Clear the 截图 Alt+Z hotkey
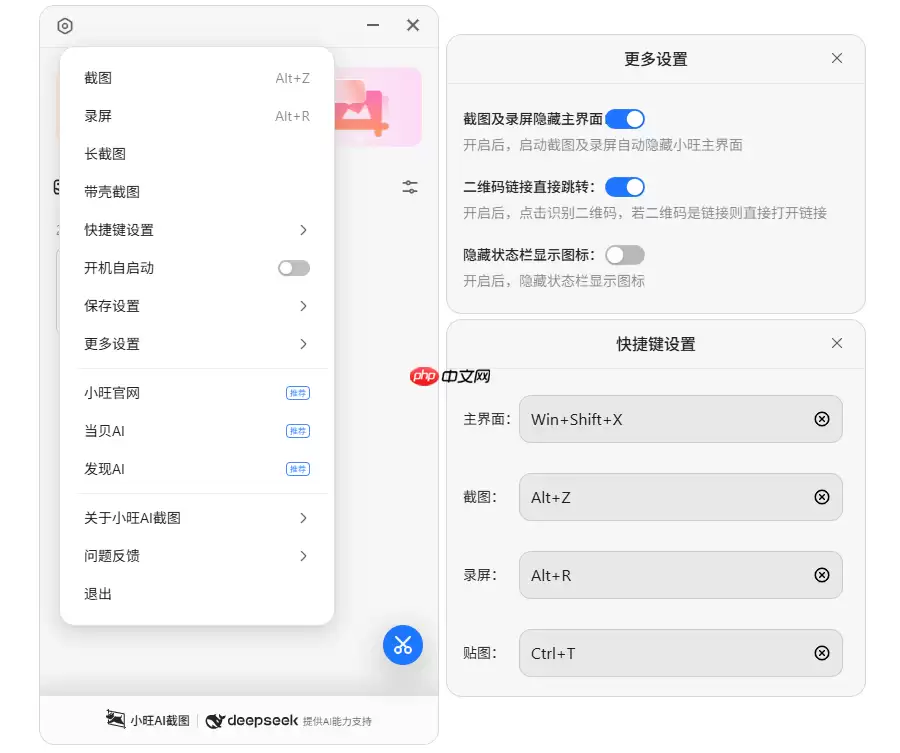The image size is (900, 753). (822, 497)
